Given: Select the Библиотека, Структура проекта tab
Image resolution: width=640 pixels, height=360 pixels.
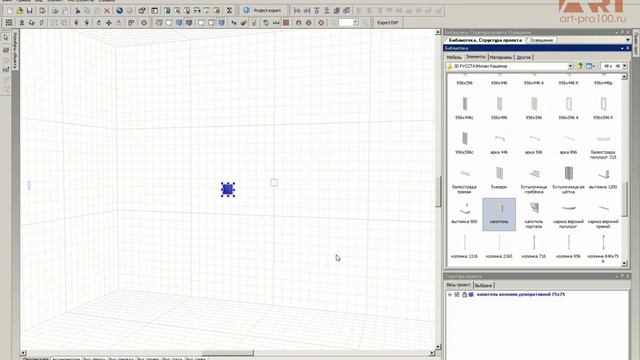Looking at the screenshot, I should [485, 40].
